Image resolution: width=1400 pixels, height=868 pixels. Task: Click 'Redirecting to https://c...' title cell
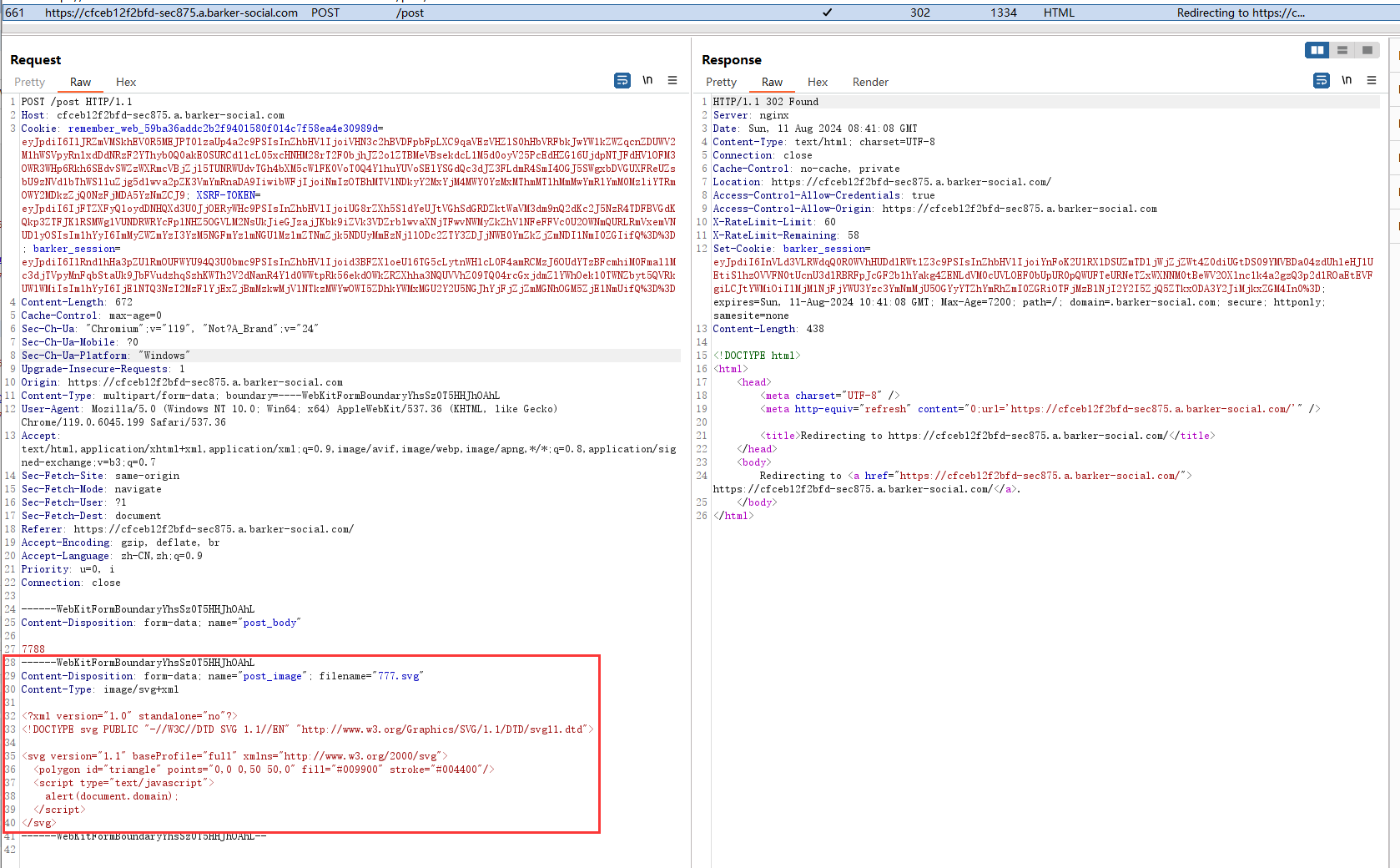coord(1241,13)
